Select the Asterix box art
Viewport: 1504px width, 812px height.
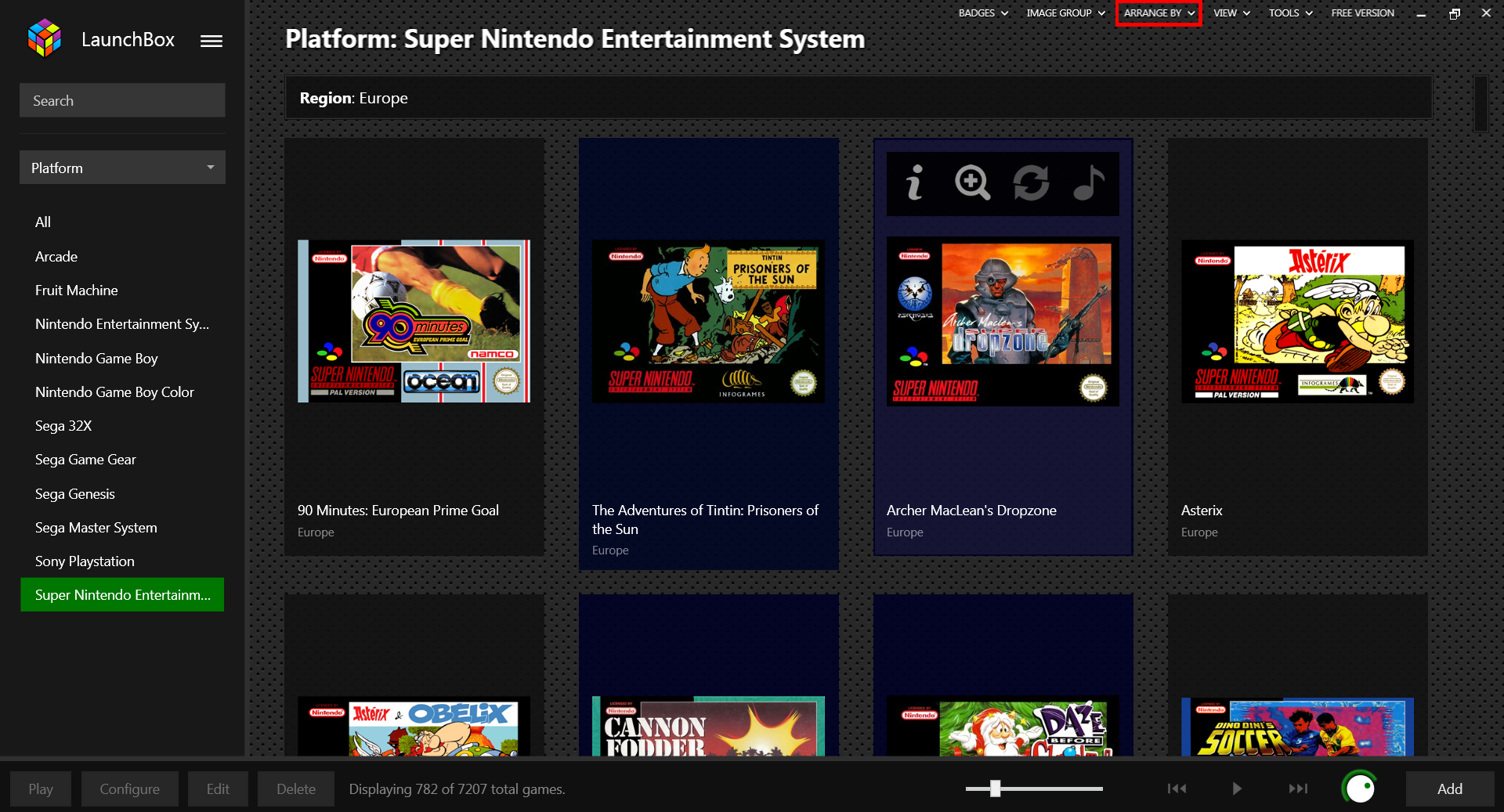[x=1297, y=321]
